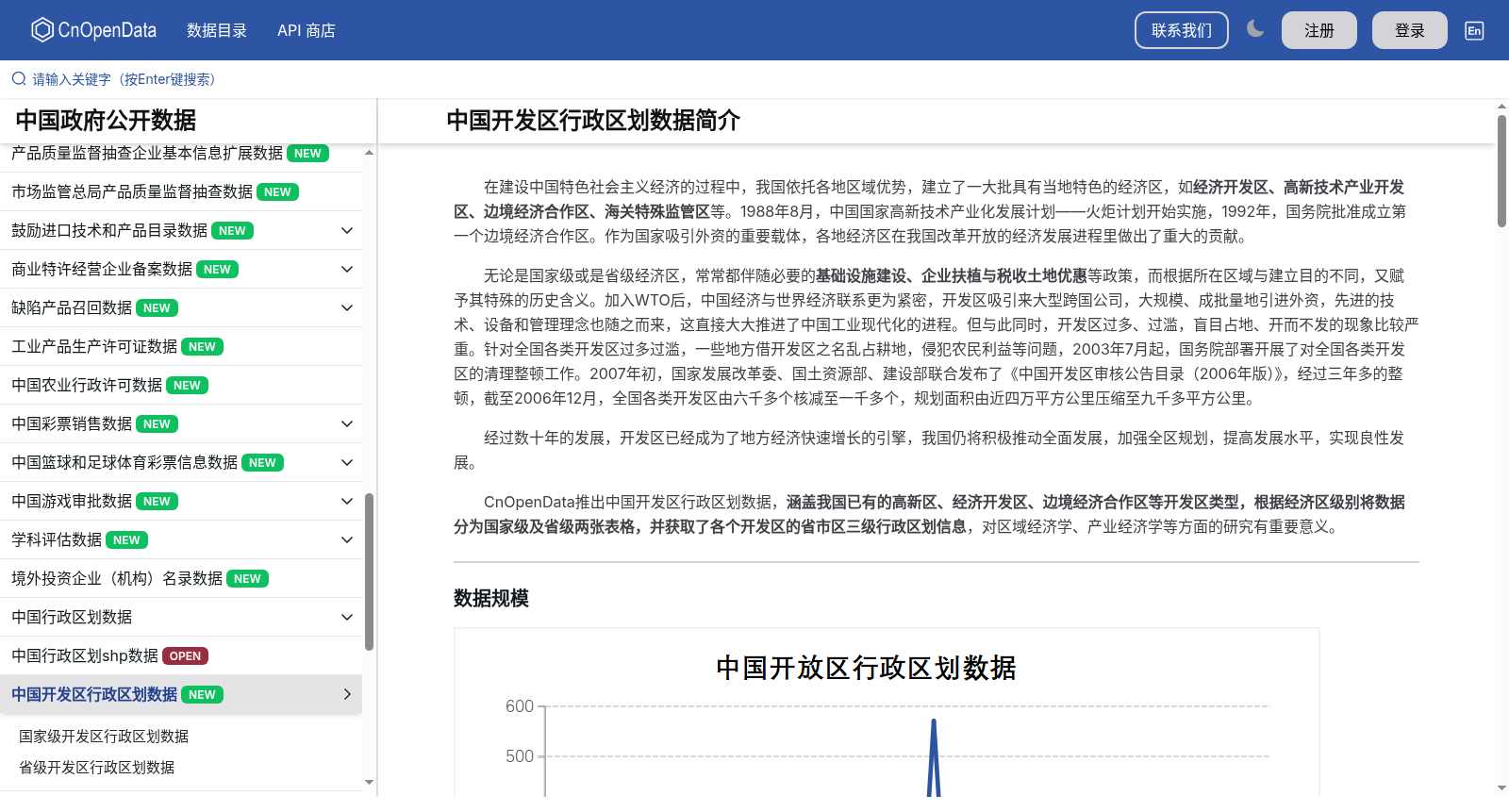Expand 中国游戏审批数据 chevron
Viewport: 1509px width, 812px height.
tap(347, 502)
